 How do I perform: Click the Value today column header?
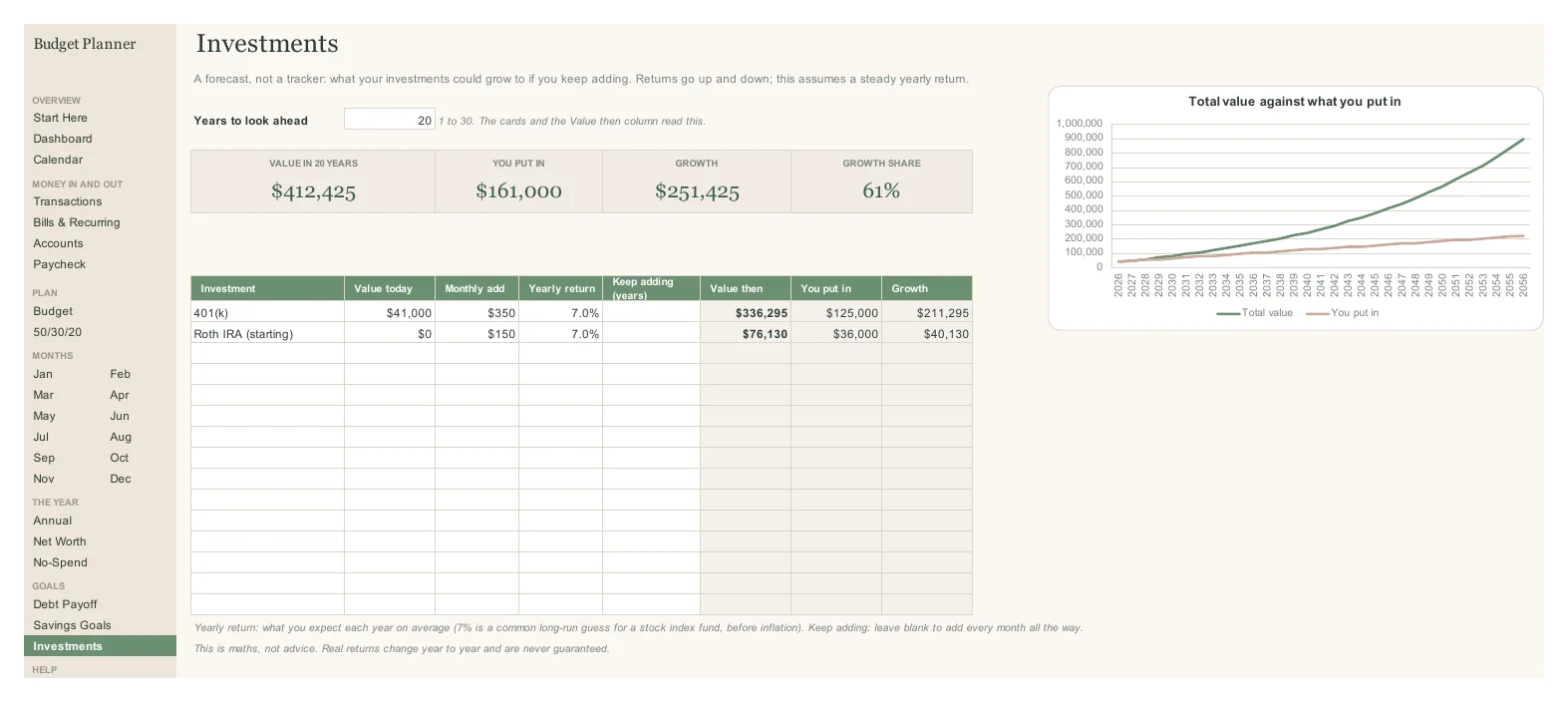390,288
